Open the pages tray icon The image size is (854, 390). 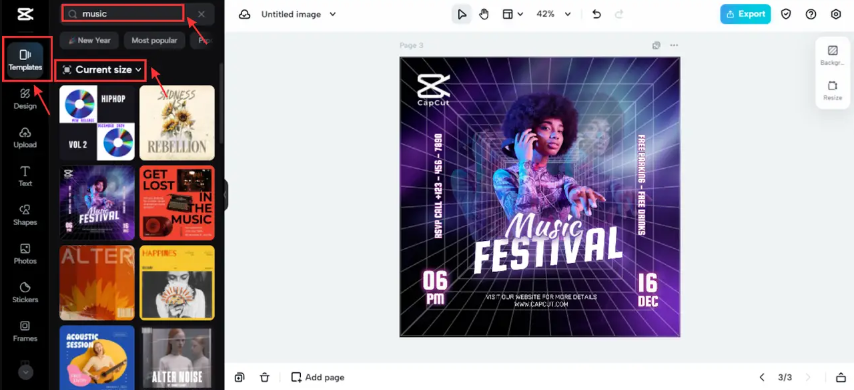click(841, 377)
